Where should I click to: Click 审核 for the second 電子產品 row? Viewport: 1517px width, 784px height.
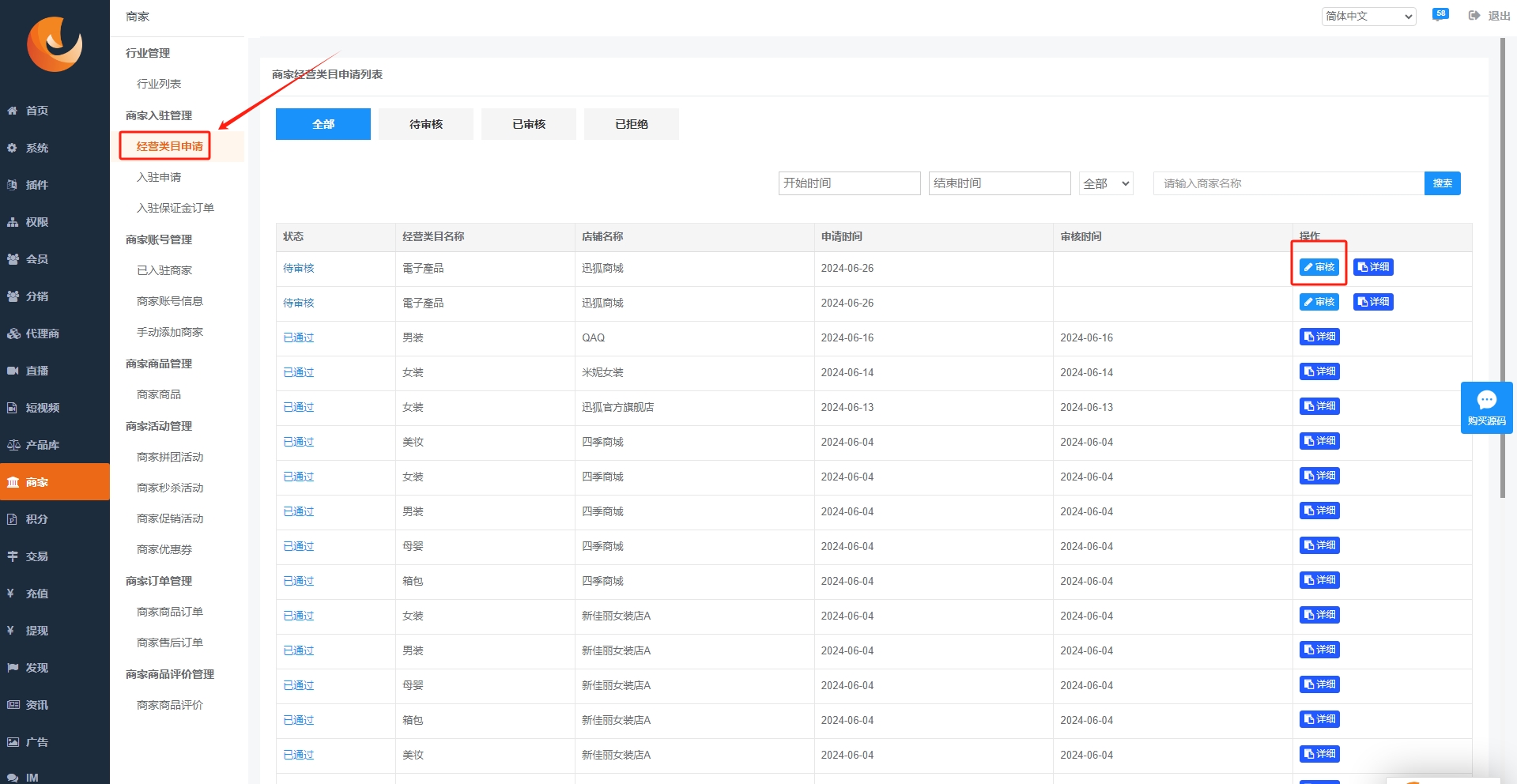(x=1319, y=302)
